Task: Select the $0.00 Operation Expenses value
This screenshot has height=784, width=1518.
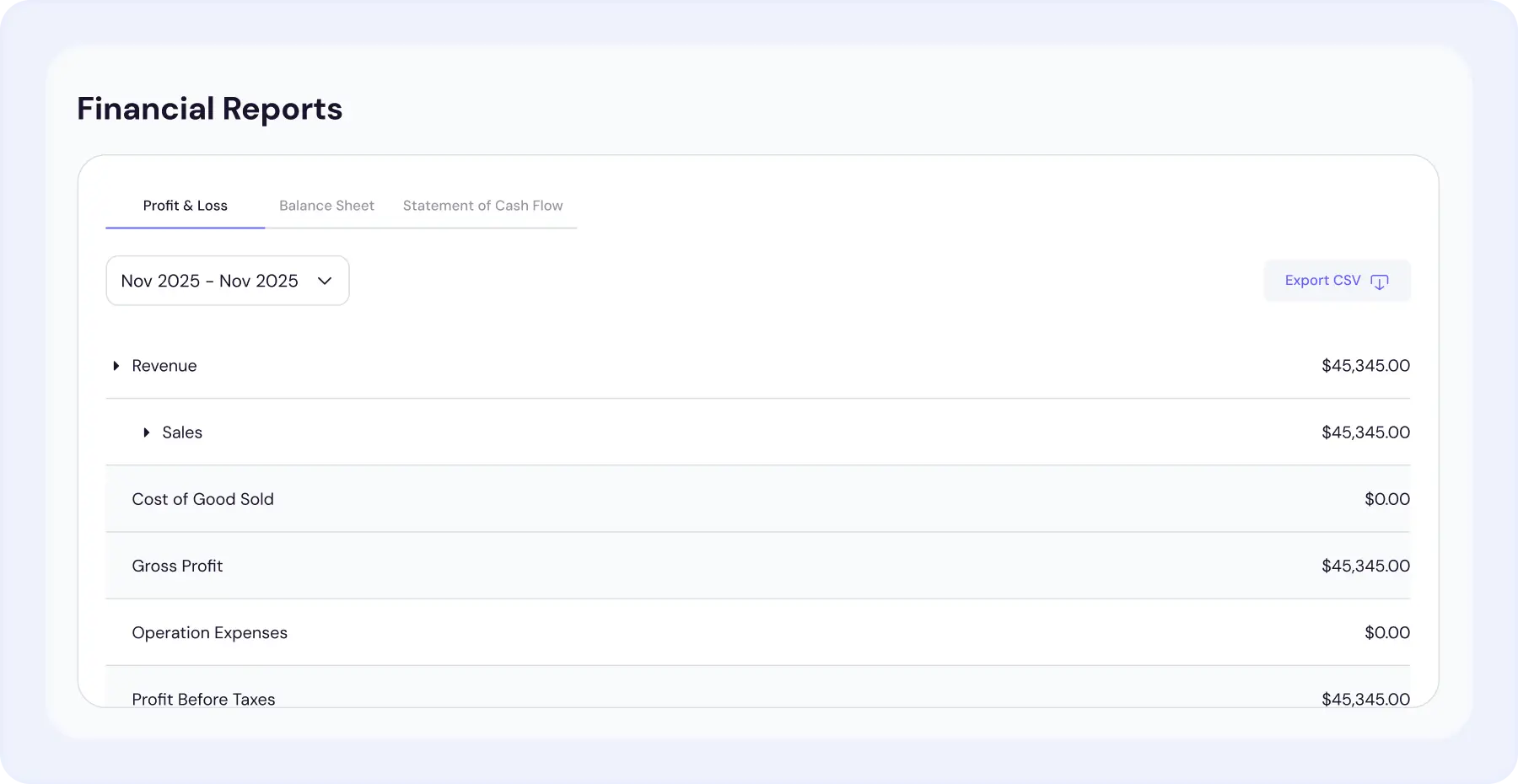Action: pyautogui.click(x=1386, y=633)
